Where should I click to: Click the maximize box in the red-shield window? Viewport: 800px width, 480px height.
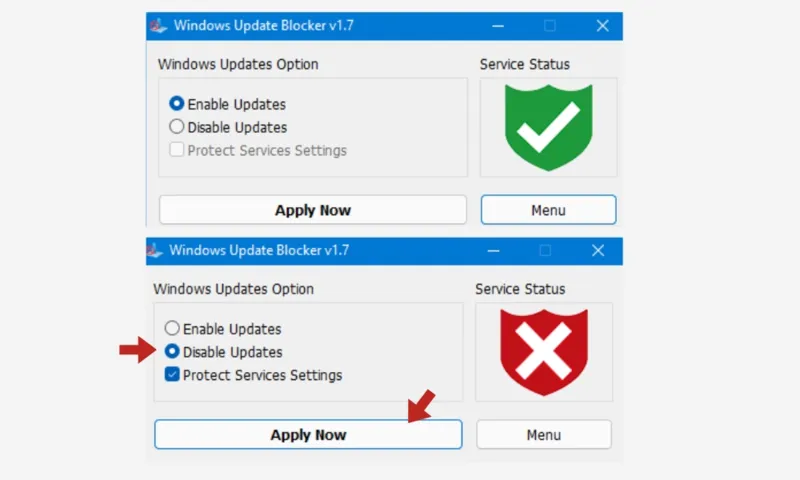point(545,250)
